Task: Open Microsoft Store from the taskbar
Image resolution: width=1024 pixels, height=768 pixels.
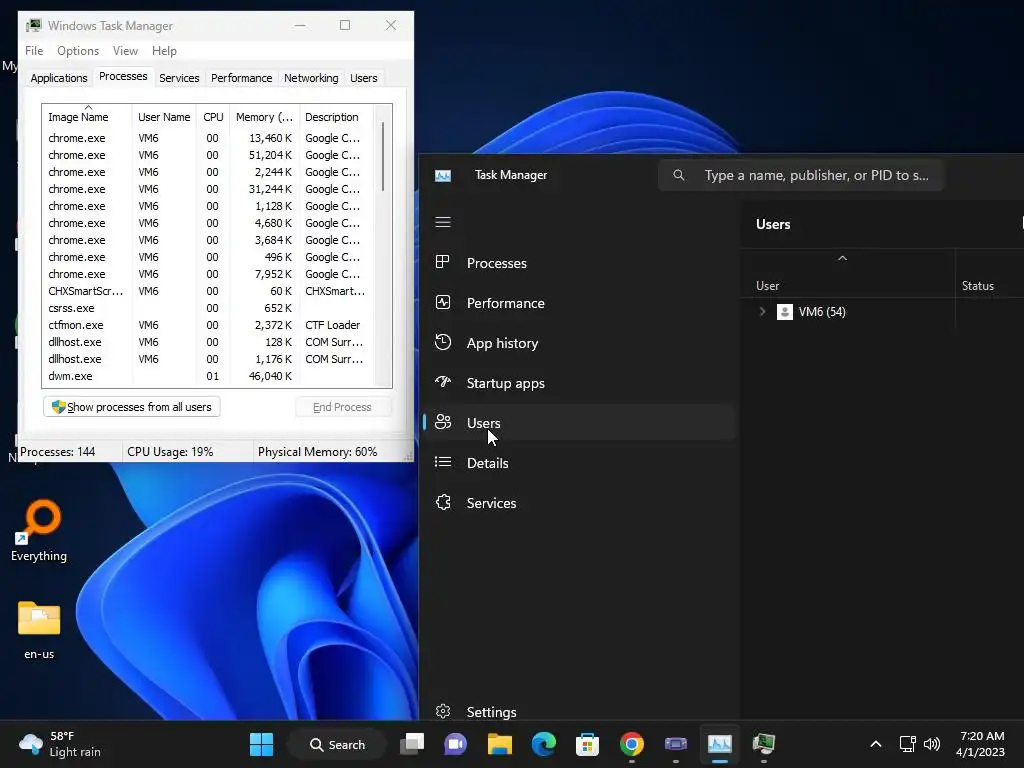Action: pos(587,744)
